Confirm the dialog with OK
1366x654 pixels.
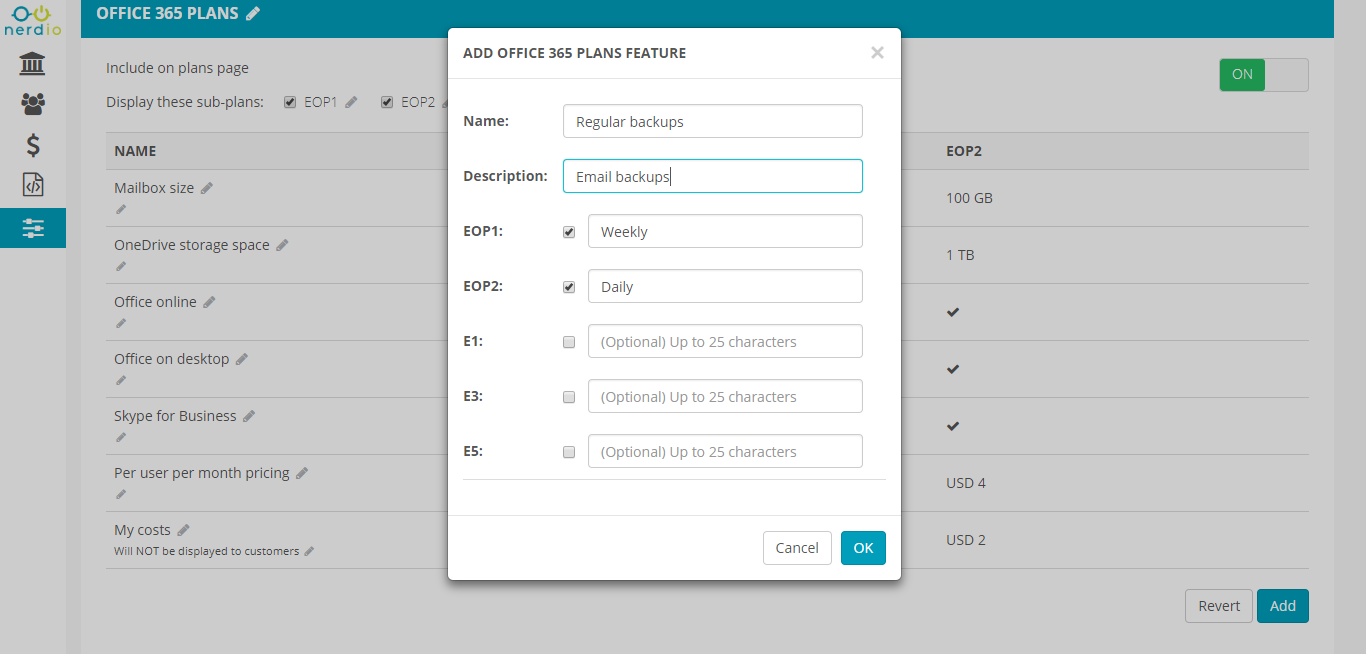(x=863, y=548)
